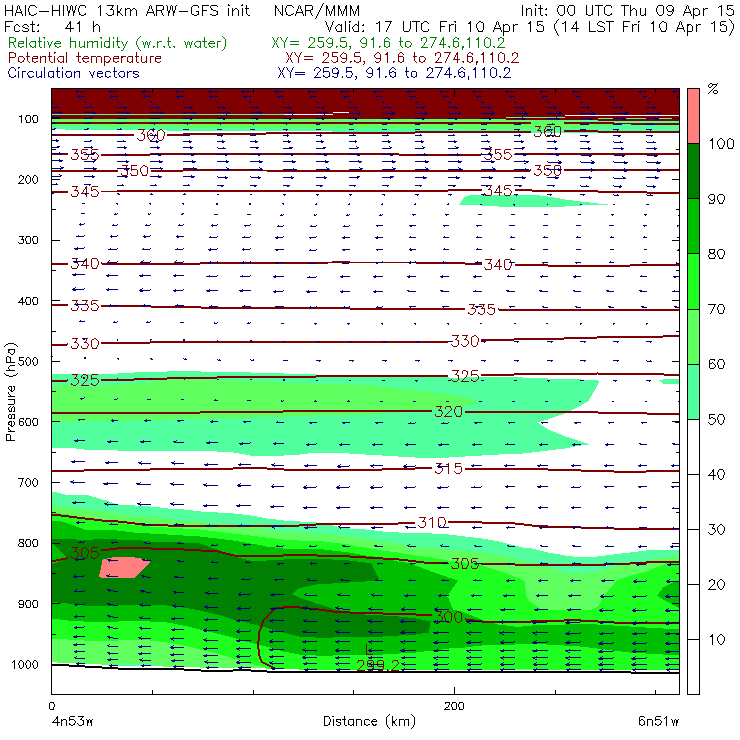Select the red XY= 259.5, 91.6 coordinates line
This screenshot has width=740, height=740.
(x=402, y=58)
